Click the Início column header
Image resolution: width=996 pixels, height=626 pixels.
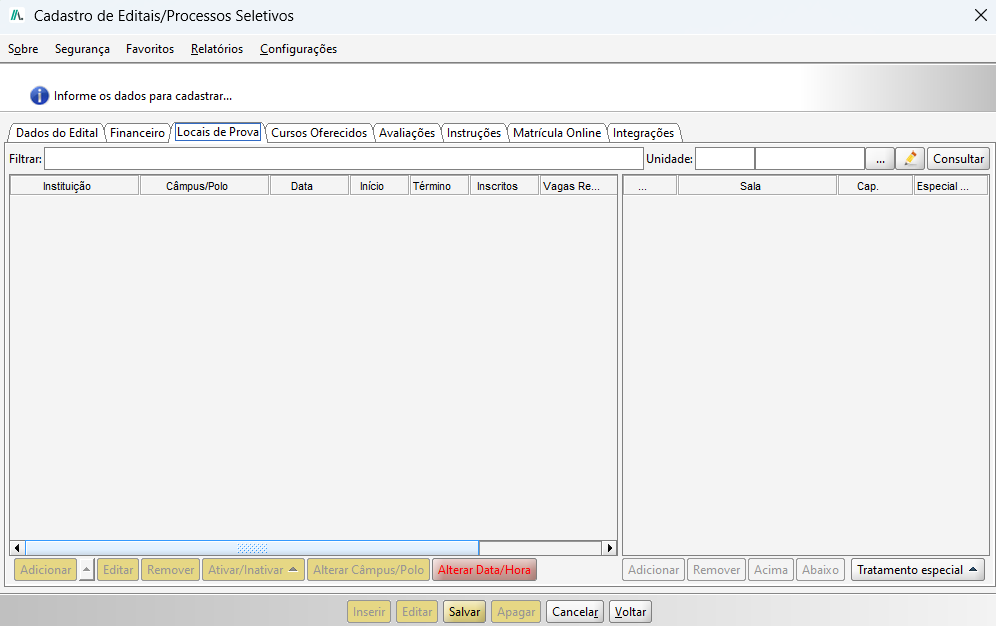(x=379, y=186)
